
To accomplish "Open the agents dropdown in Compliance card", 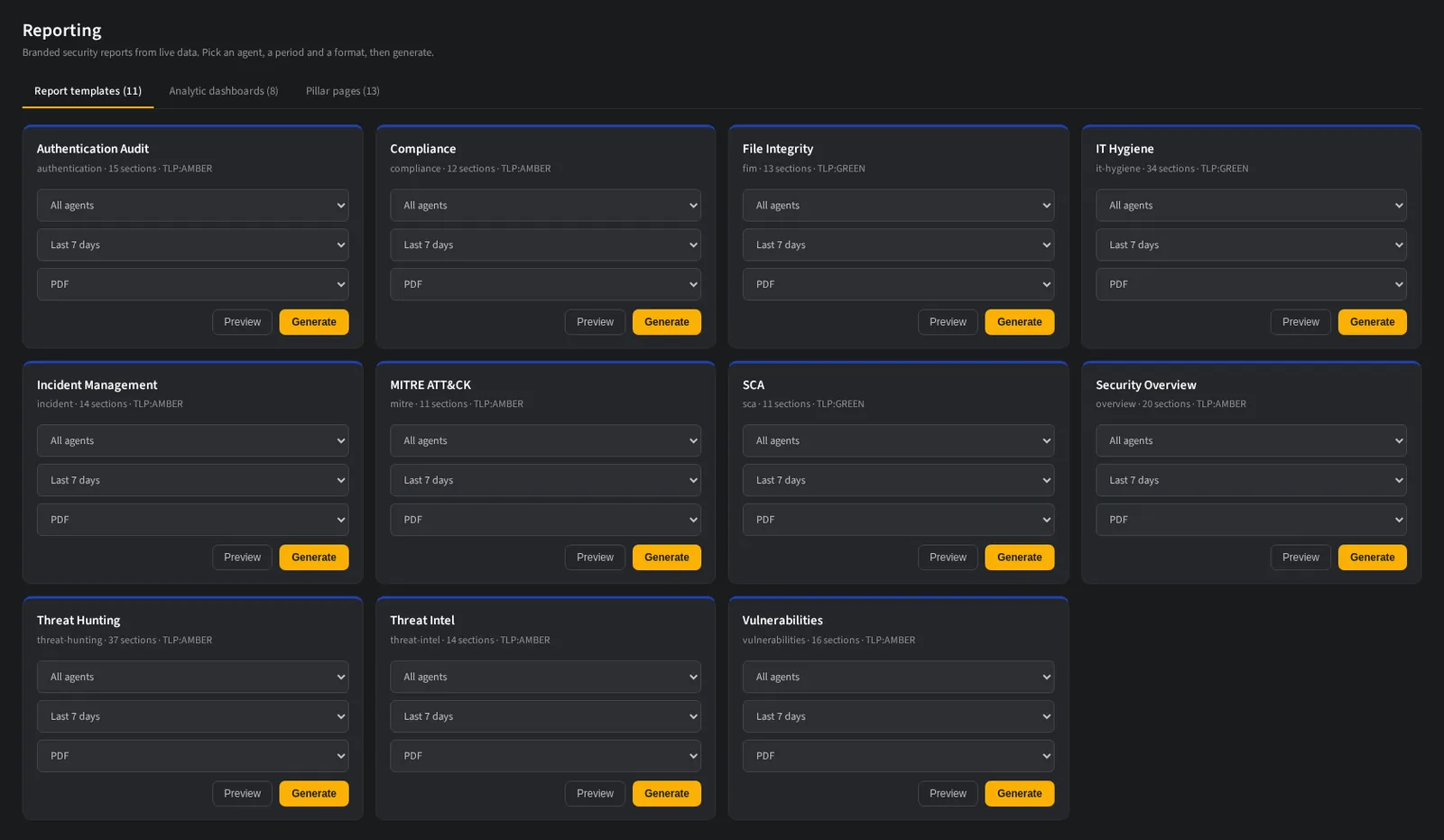I will point(546,206).
